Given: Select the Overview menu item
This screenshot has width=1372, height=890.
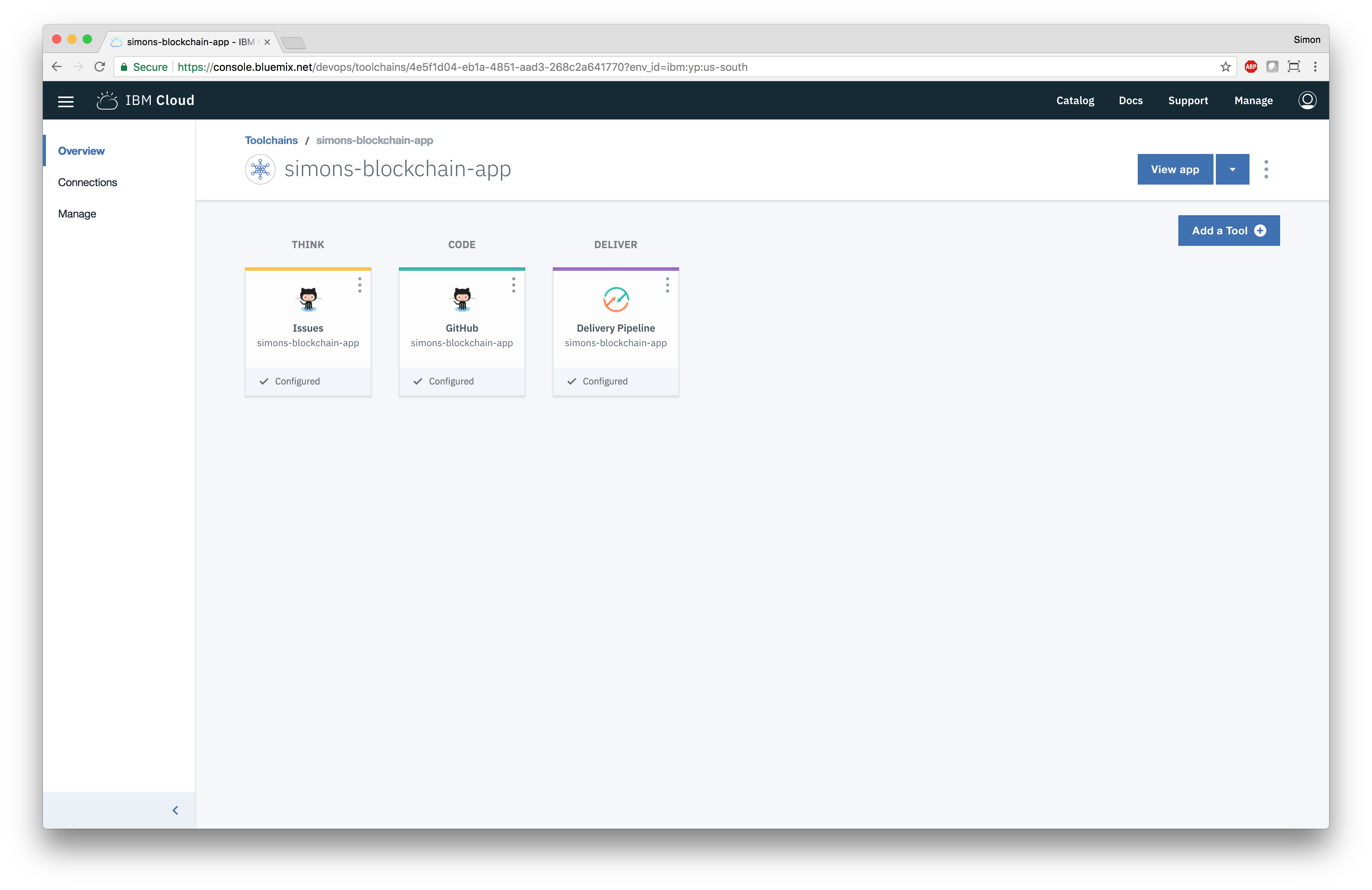Looking at the screenshot, I should click(x=82, y=151).
